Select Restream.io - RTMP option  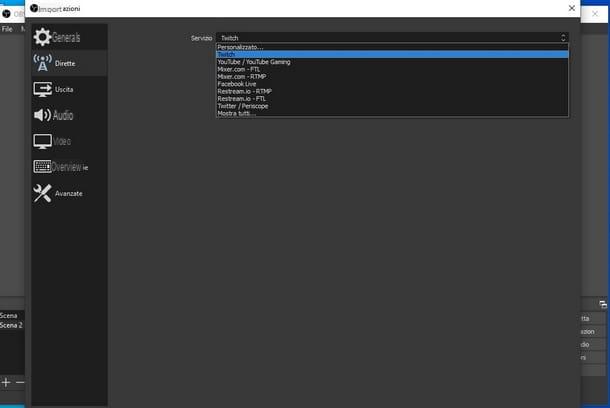tap(392, 91)
